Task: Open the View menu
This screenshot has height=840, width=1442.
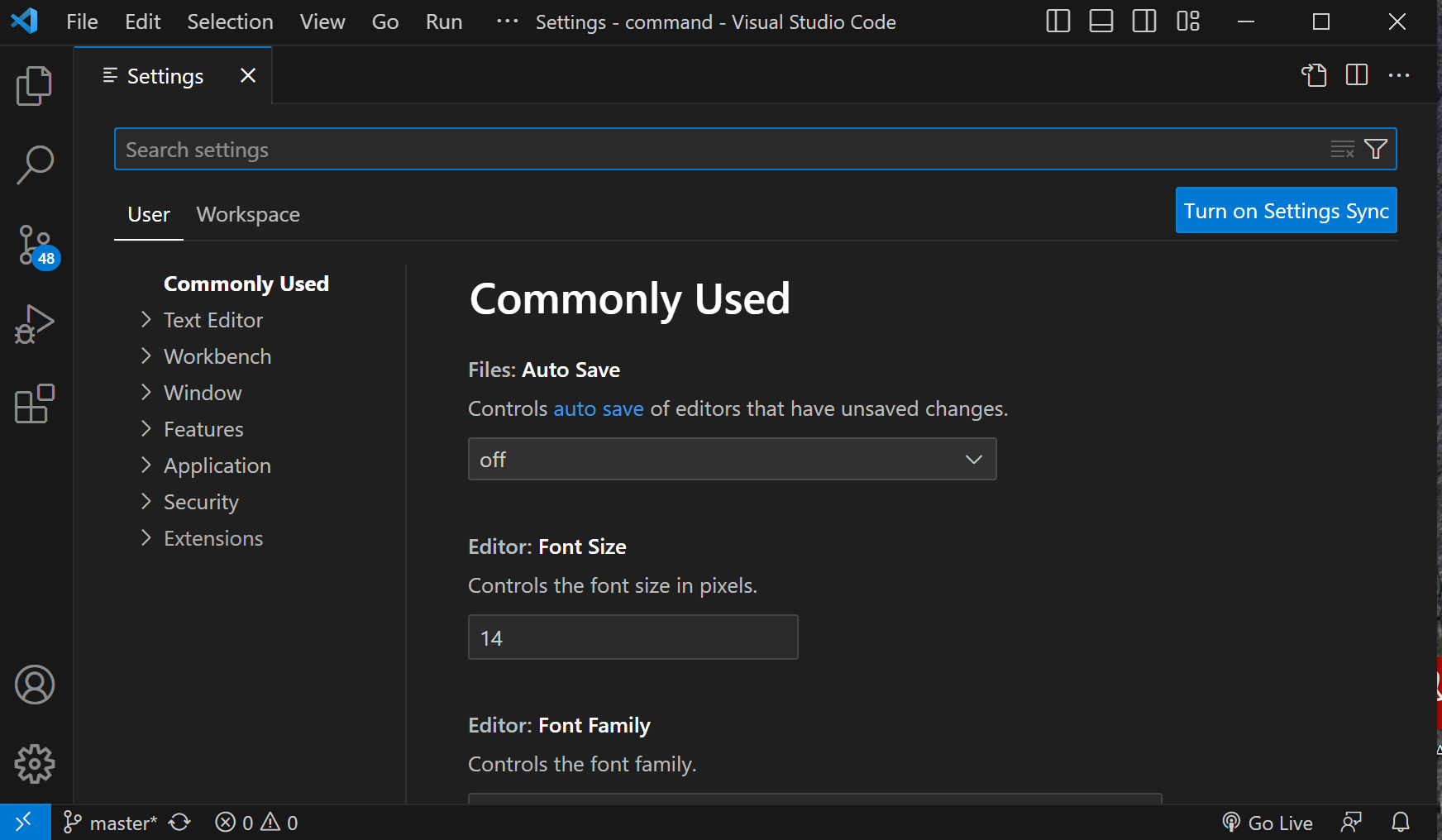Action: coord(322,21)
